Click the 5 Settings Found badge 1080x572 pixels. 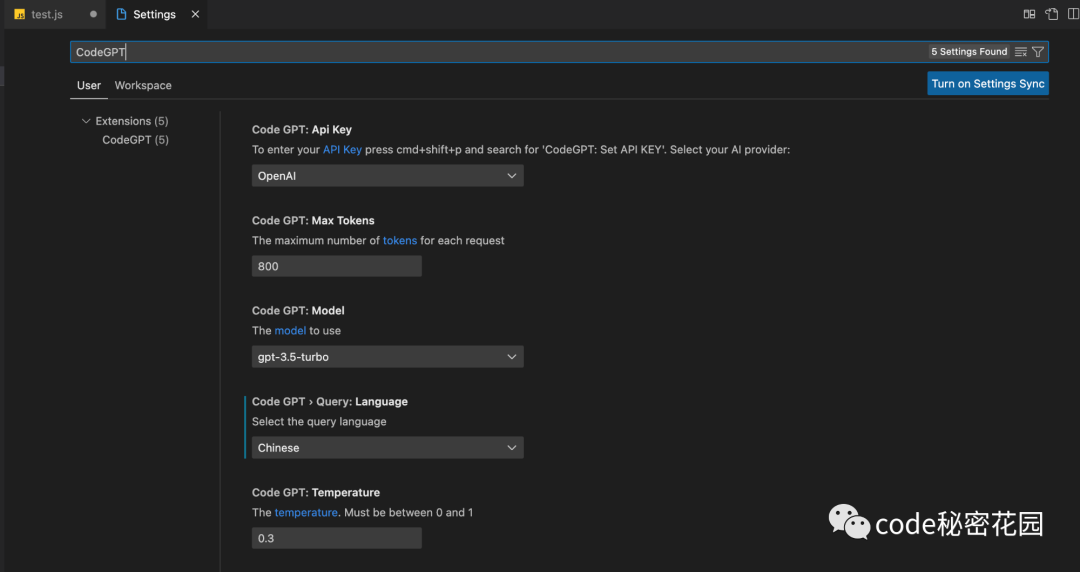pos(969,52)
